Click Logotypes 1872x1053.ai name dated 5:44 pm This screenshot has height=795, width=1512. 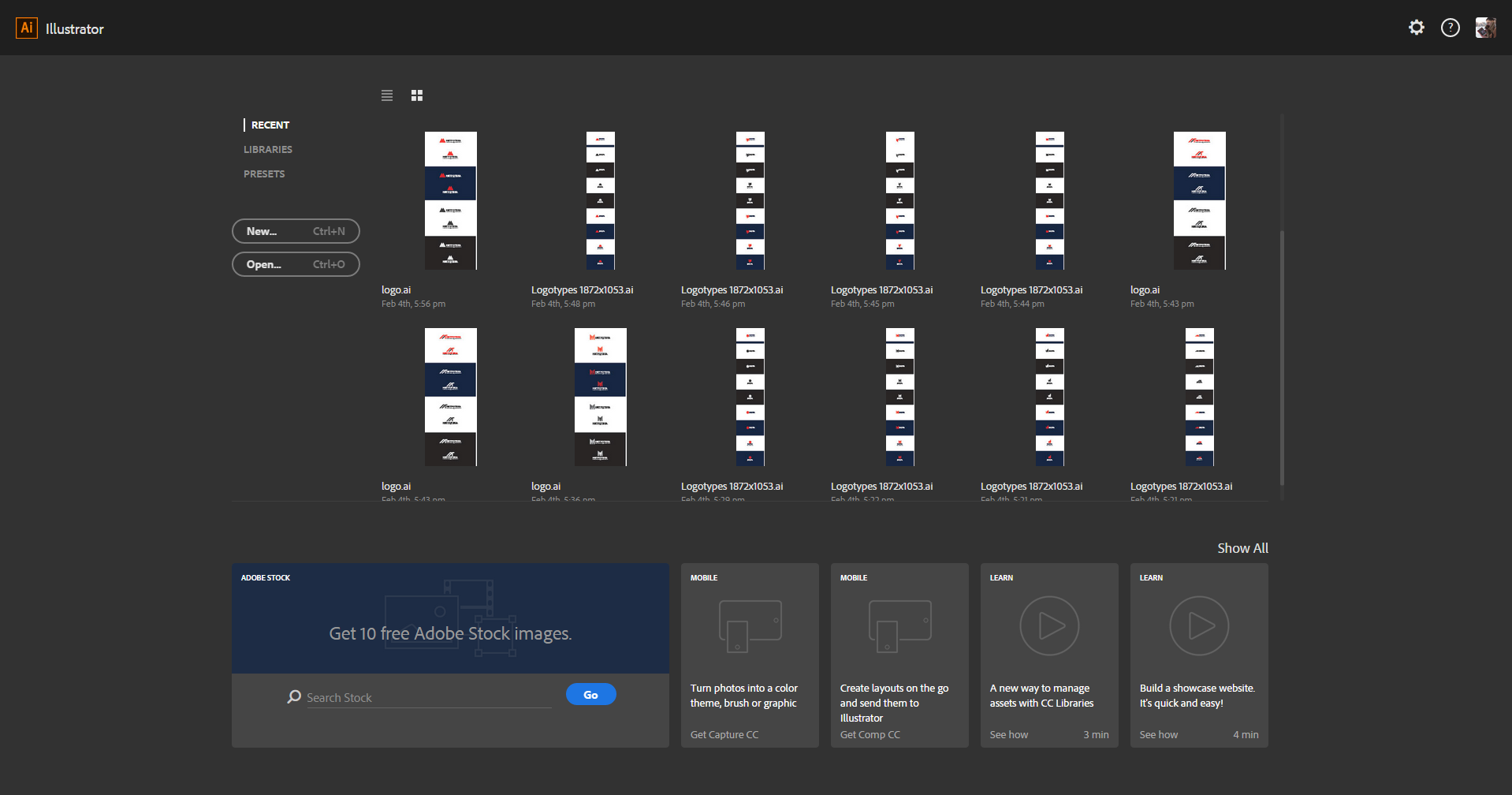[1031, 289]
